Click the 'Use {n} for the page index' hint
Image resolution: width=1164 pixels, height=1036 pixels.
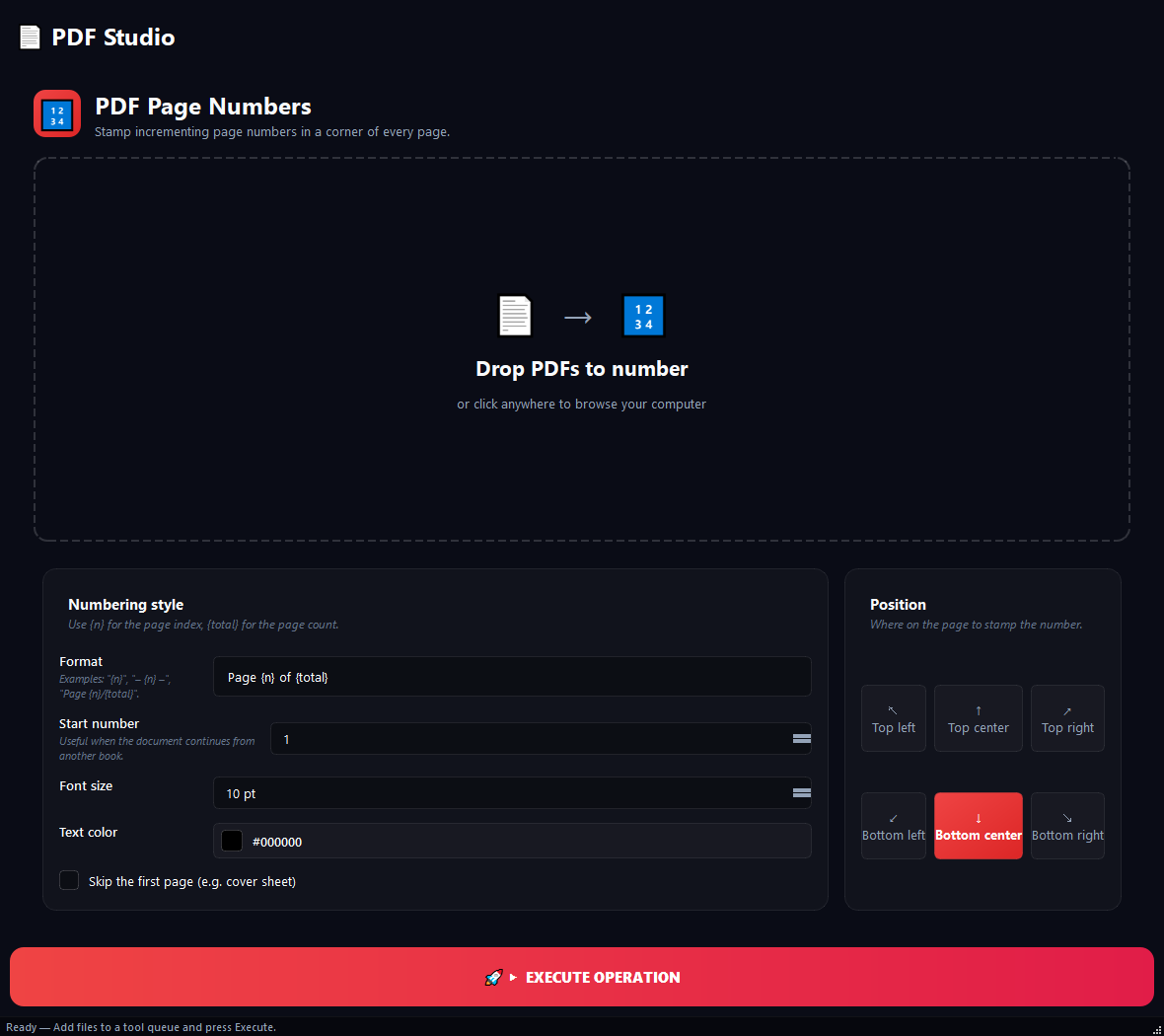tap(203, 625)
